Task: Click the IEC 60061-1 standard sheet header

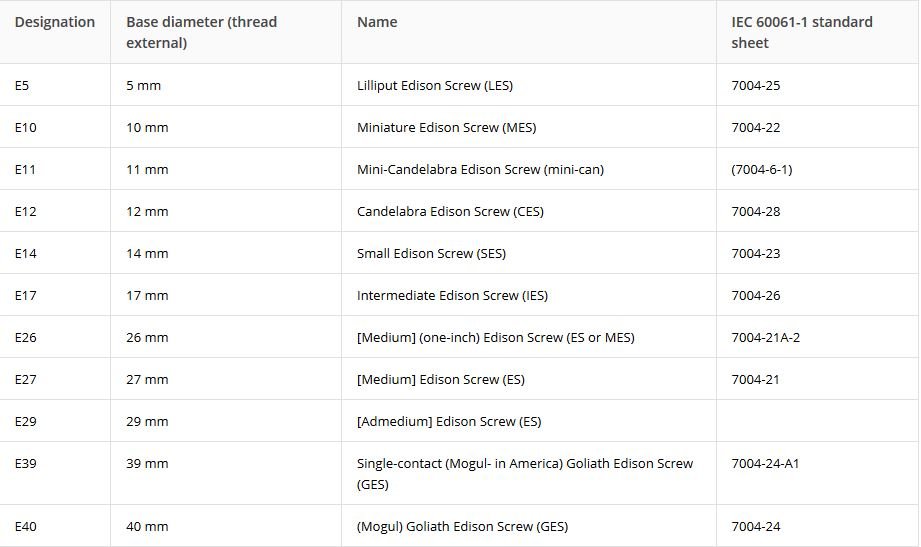Action: 802,32
